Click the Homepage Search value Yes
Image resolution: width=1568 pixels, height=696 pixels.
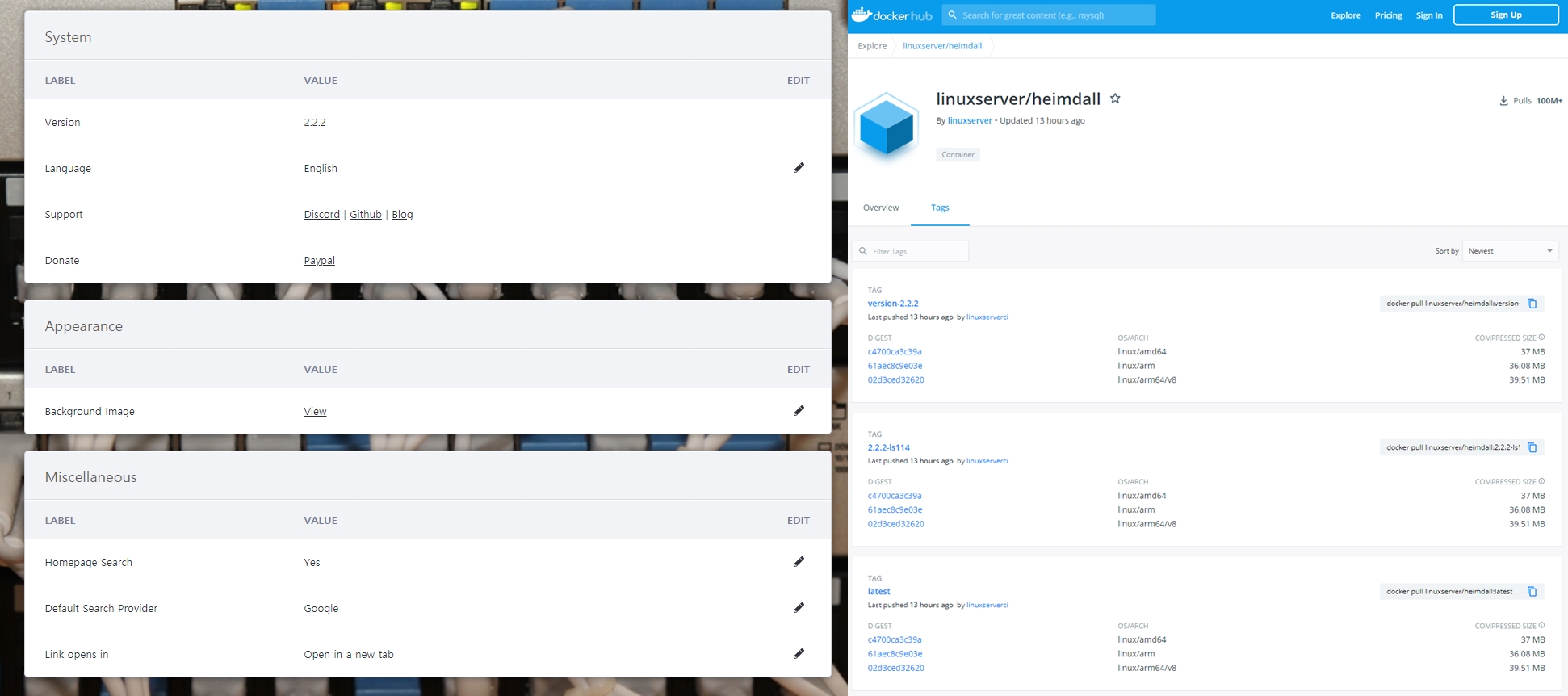click(x=312, y=563)
